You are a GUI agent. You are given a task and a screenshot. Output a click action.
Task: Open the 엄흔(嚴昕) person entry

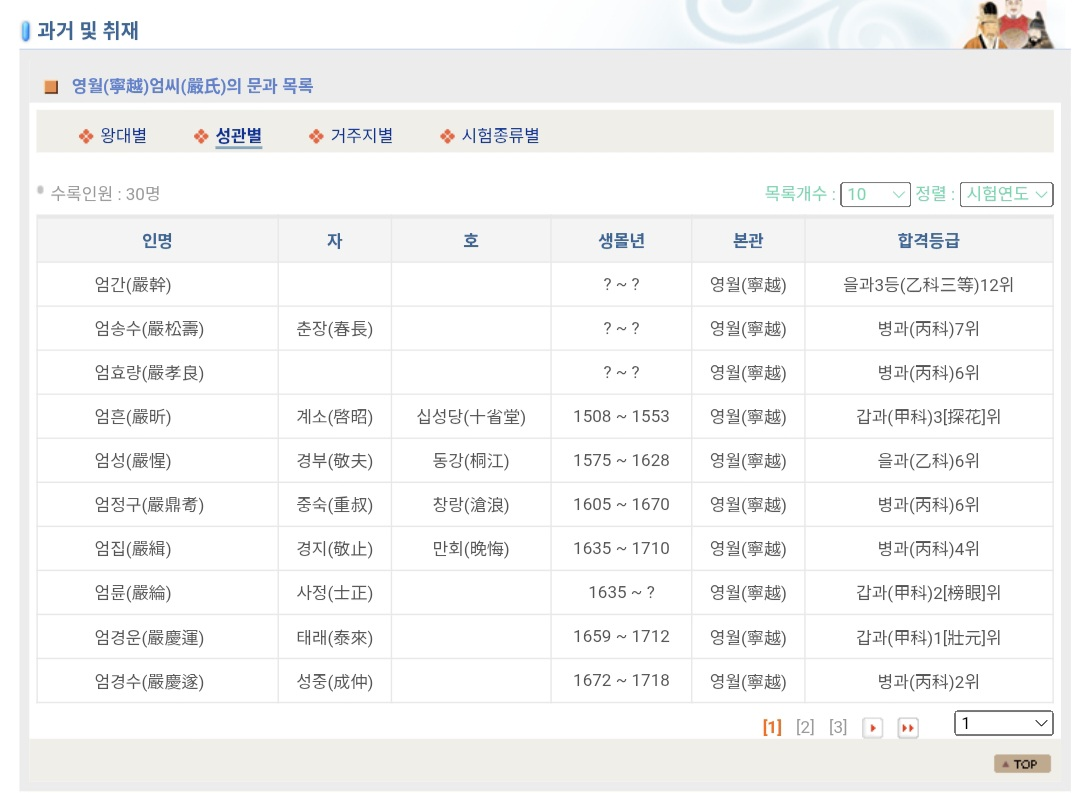[133, 417]
